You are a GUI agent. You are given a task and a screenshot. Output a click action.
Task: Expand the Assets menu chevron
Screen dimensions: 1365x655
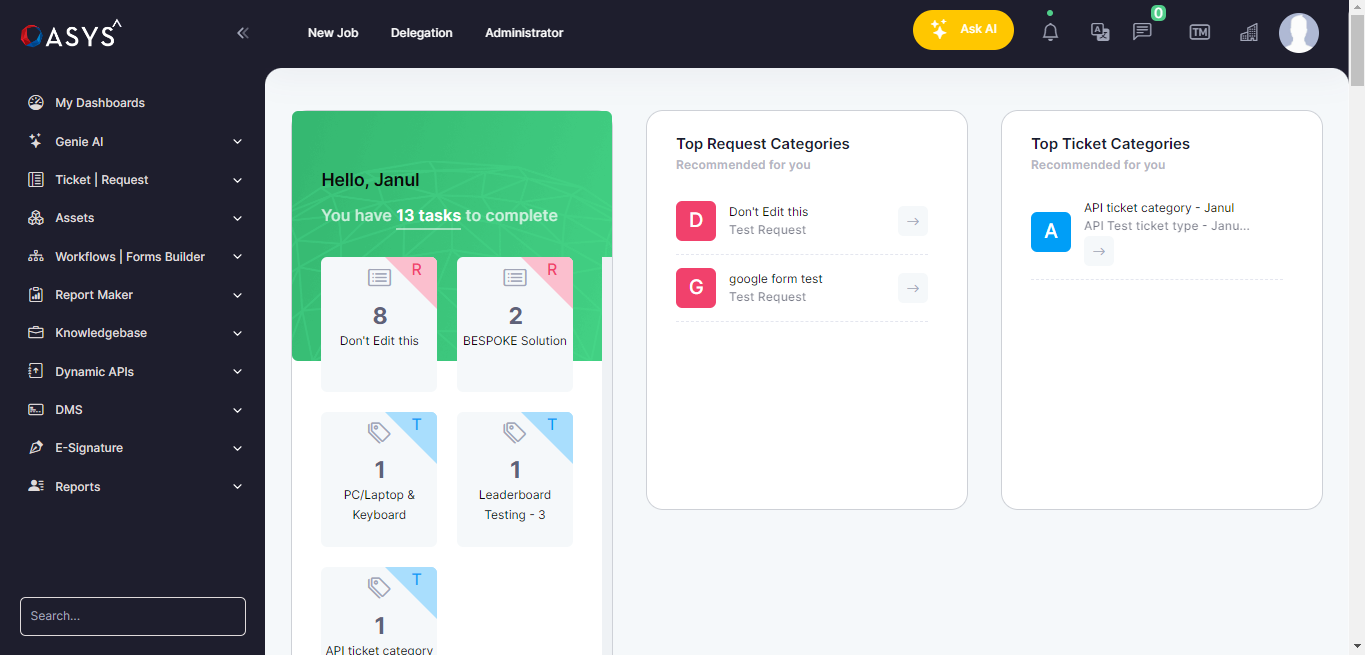point(238,218)
